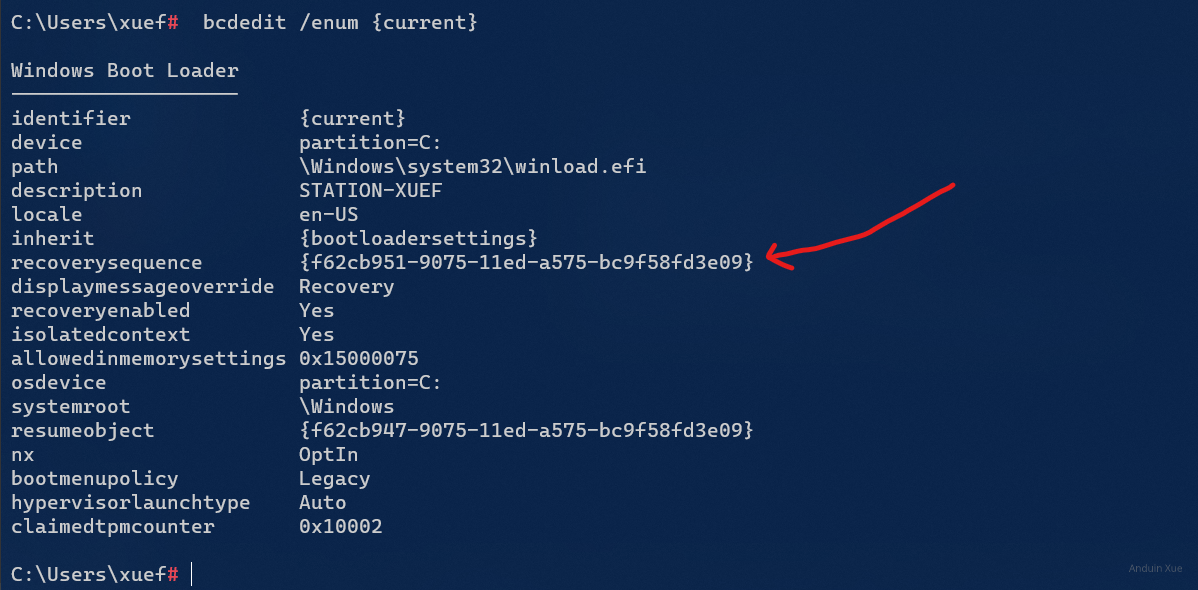1198x590 pixels.
Task: Click the 0x15000075 allowedinmemorysettings value
Action: tap(358, 358)
